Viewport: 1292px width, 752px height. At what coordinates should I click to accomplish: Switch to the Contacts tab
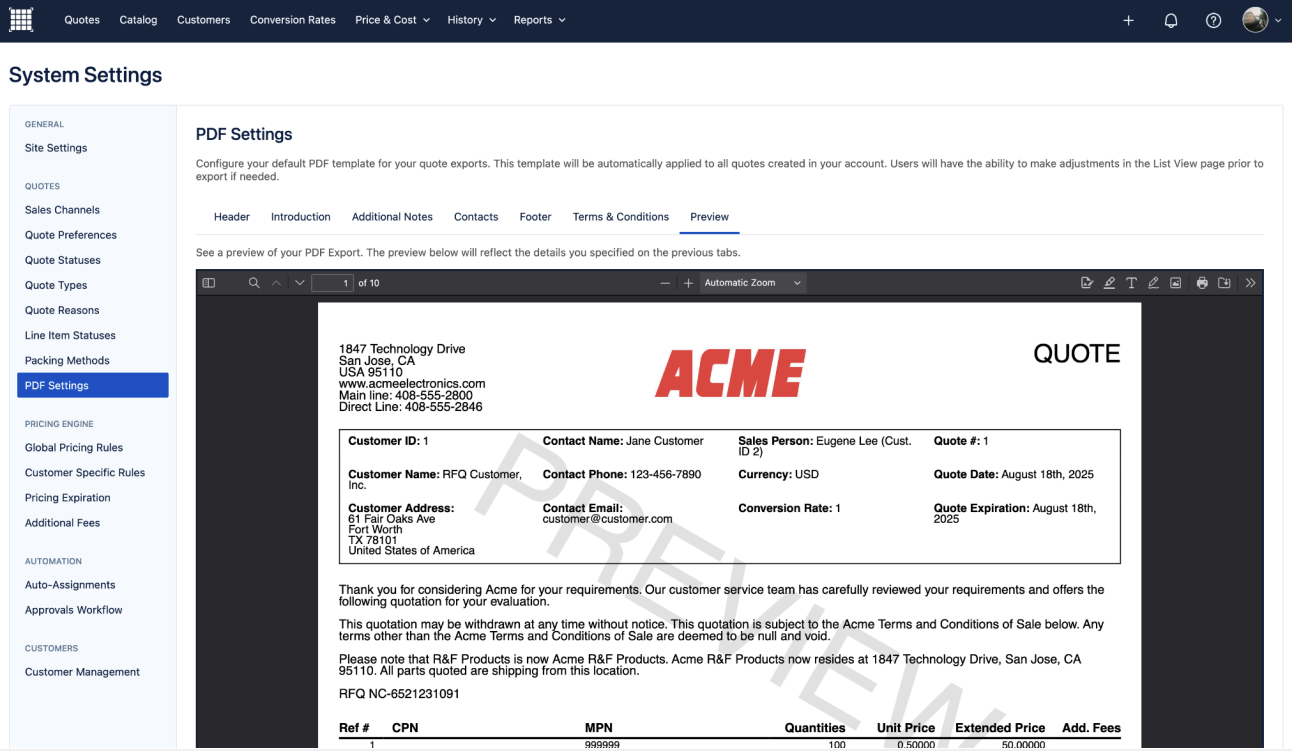click(x=476, y=217)
